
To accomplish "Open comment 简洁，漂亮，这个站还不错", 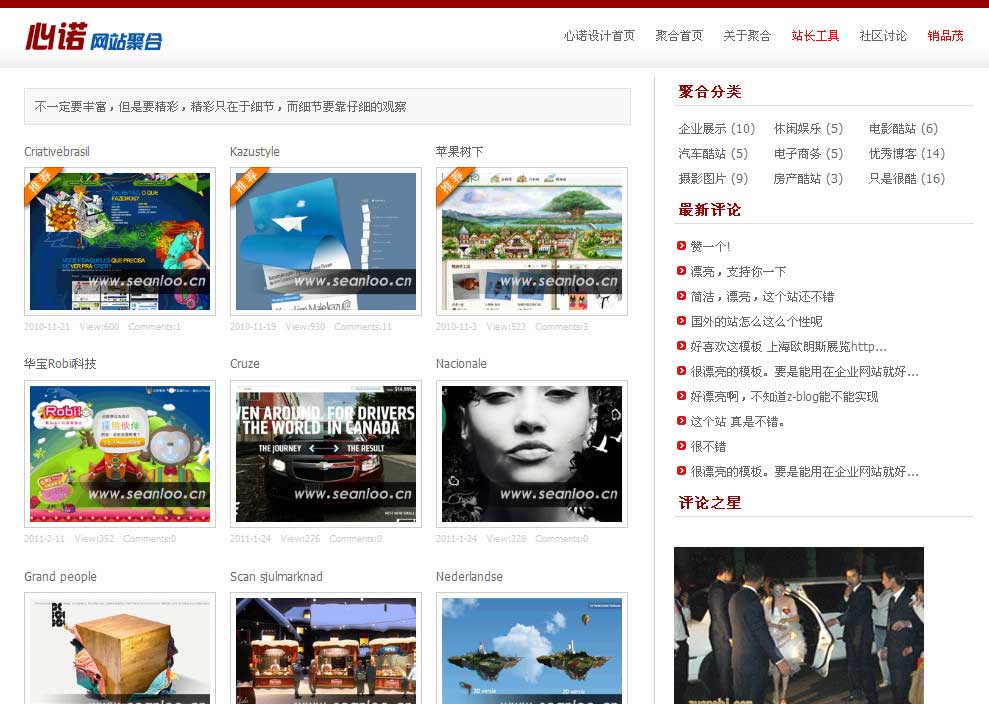I will point(762,297).
